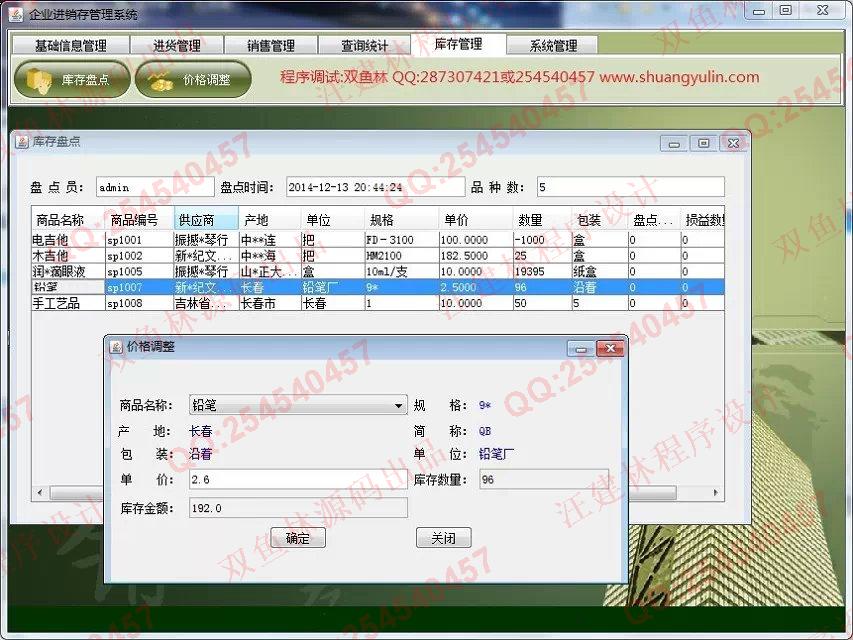Click the Java icon in 库存盘点 title bar
The height and width of the screenshot is (640, 853).
(x=22, y=142)
